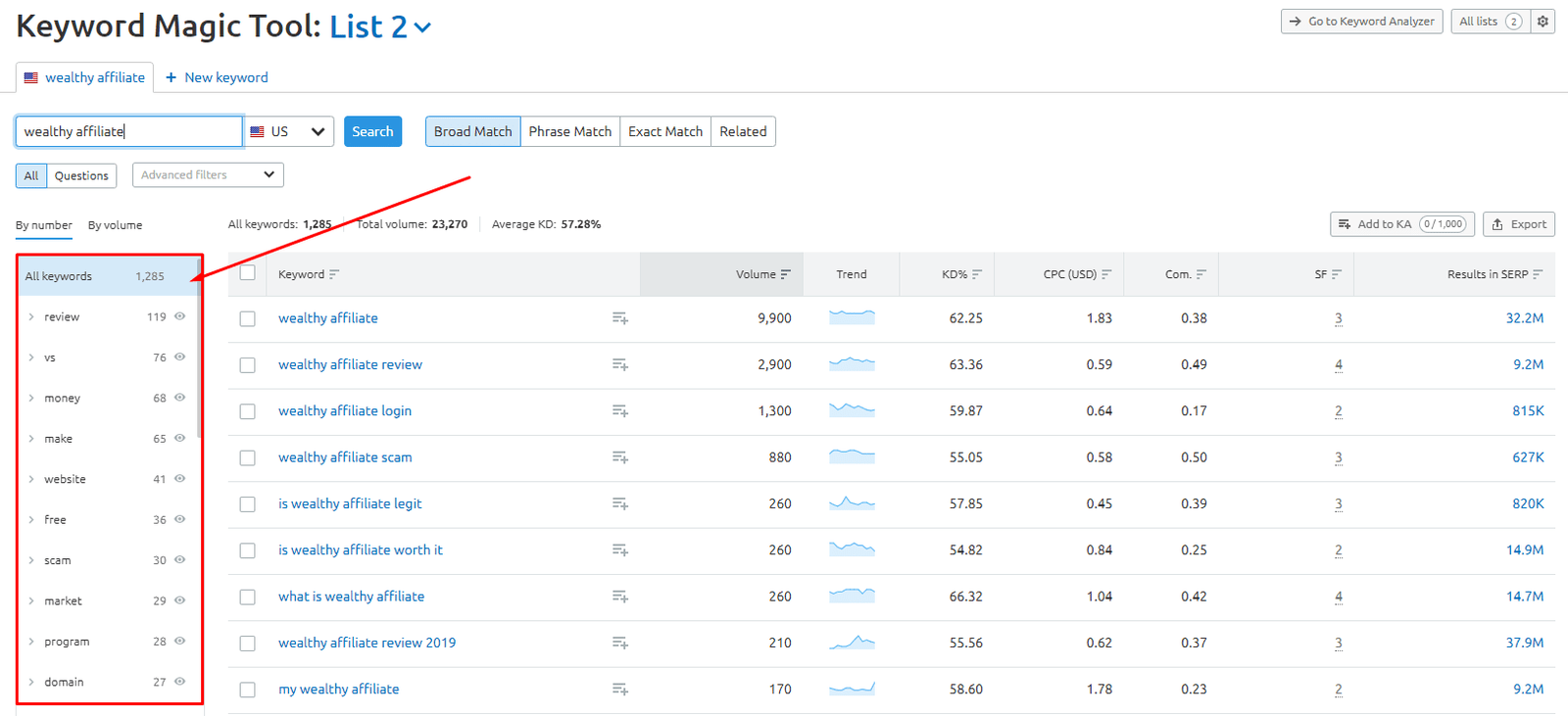Expand the 'website' keyword group
1568x716 pixels.
(31, 479)
